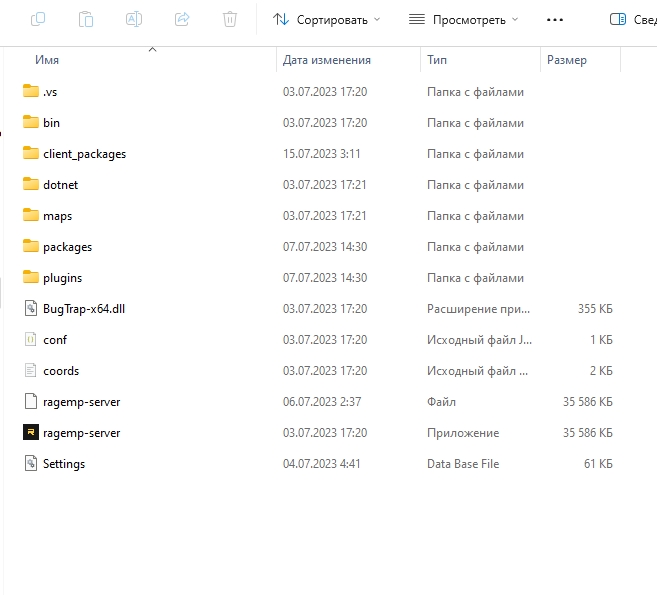Image resolution: width=657 pixels, height=595 pixels.
Task: Click the Rename icon in the toolbar
Action: tap(134, 19)
